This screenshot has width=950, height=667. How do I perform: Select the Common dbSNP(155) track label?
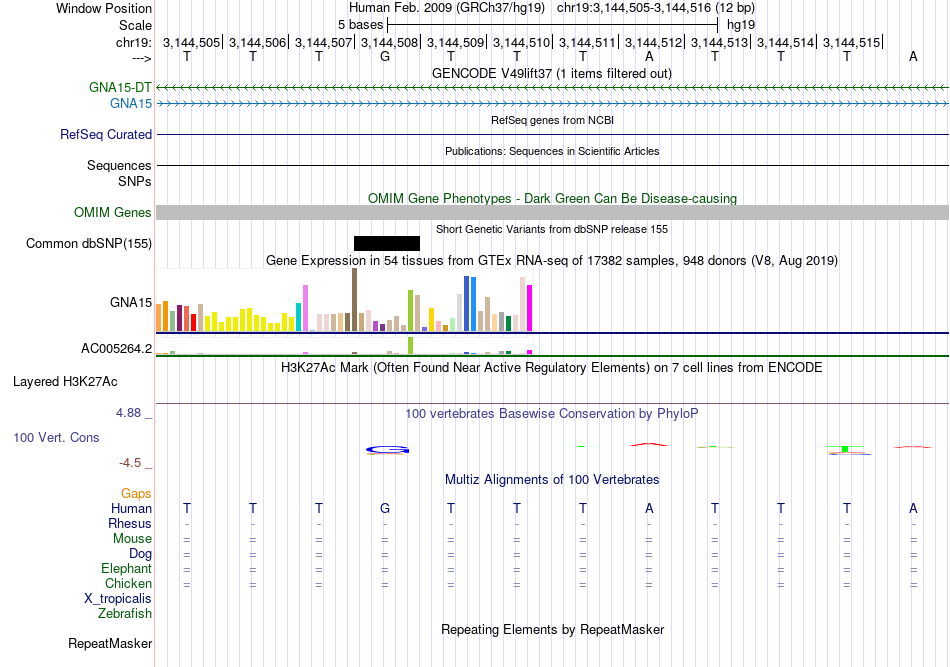(x=89, y=244)
